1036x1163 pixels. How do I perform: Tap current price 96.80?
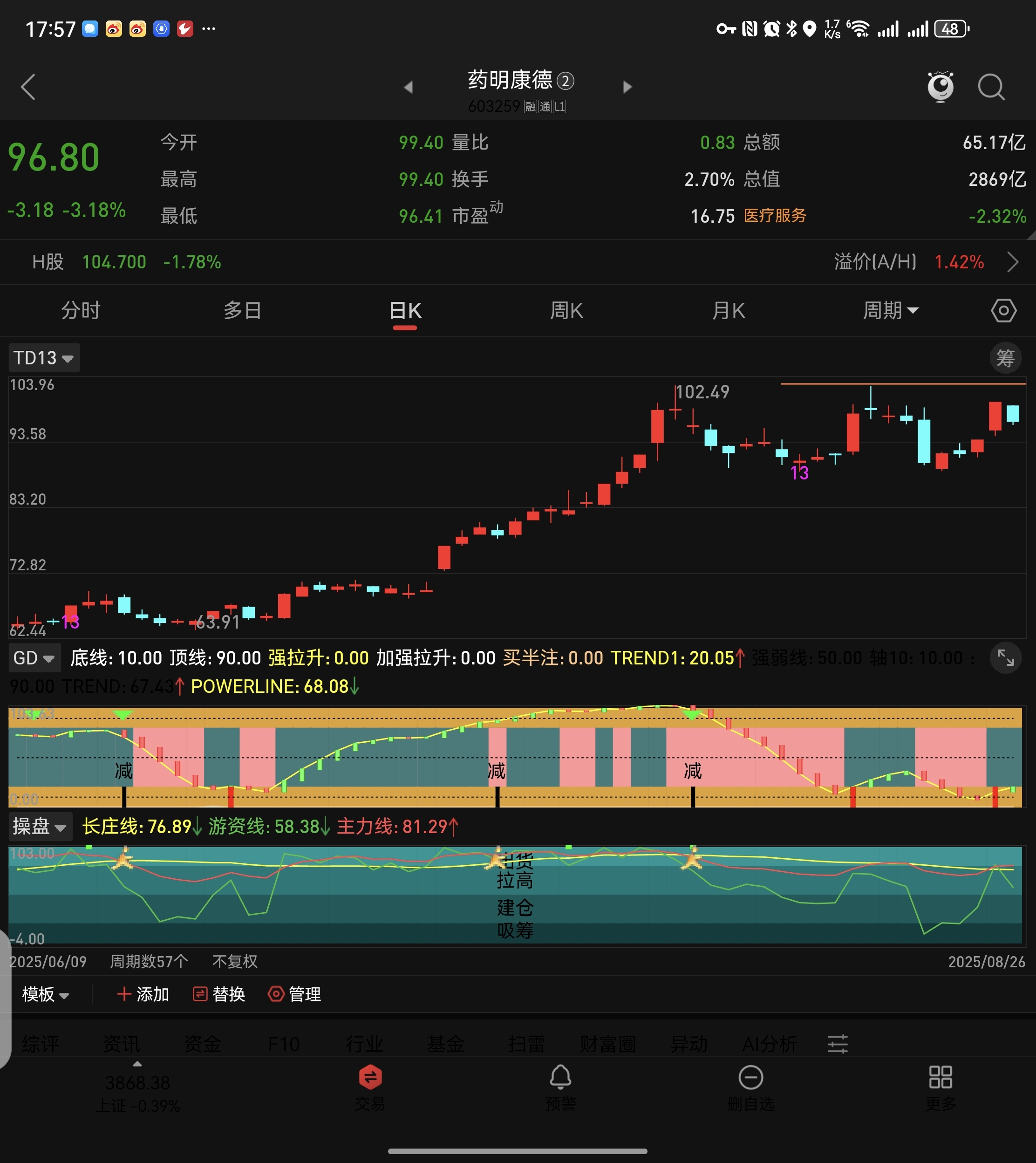pyautogui.click(x=54, y=157)
